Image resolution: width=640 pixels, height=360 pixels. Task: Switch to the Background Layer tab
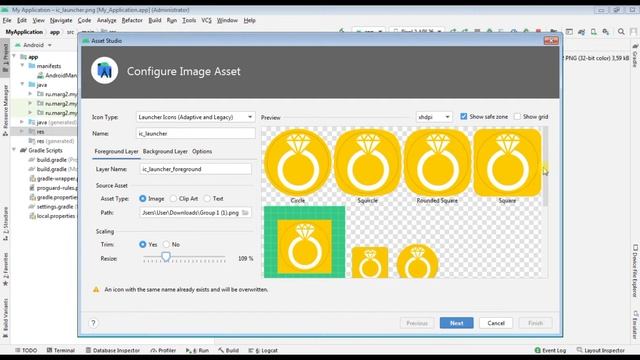(x=165, y=151)
